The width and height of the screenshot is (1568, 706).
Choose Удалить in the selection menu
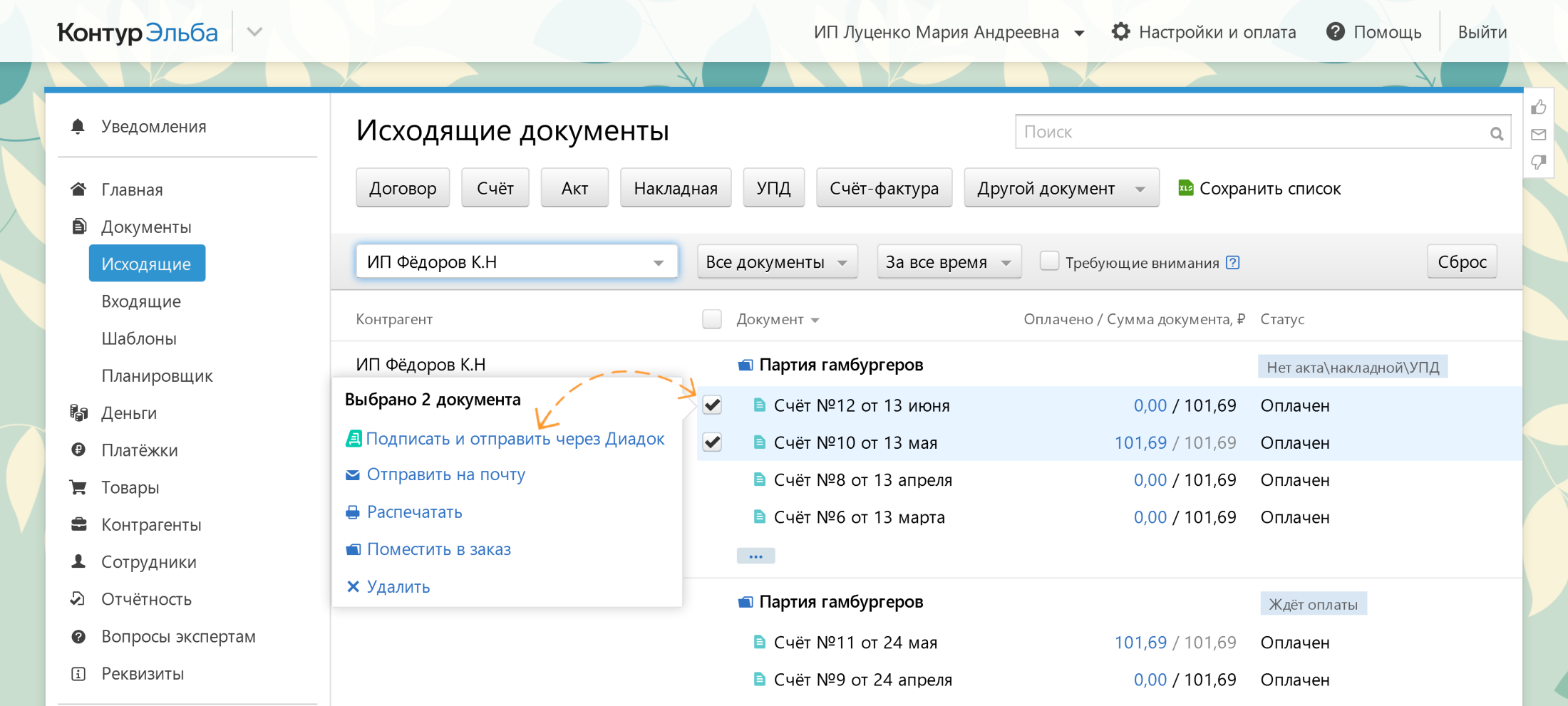click(398, 586)
